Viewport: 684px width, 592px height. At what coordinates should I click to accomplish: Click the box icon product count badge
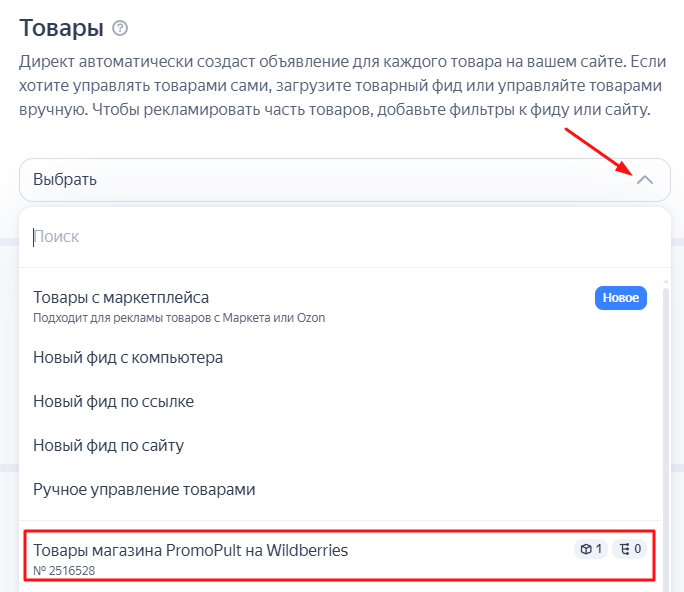[591, 549]
